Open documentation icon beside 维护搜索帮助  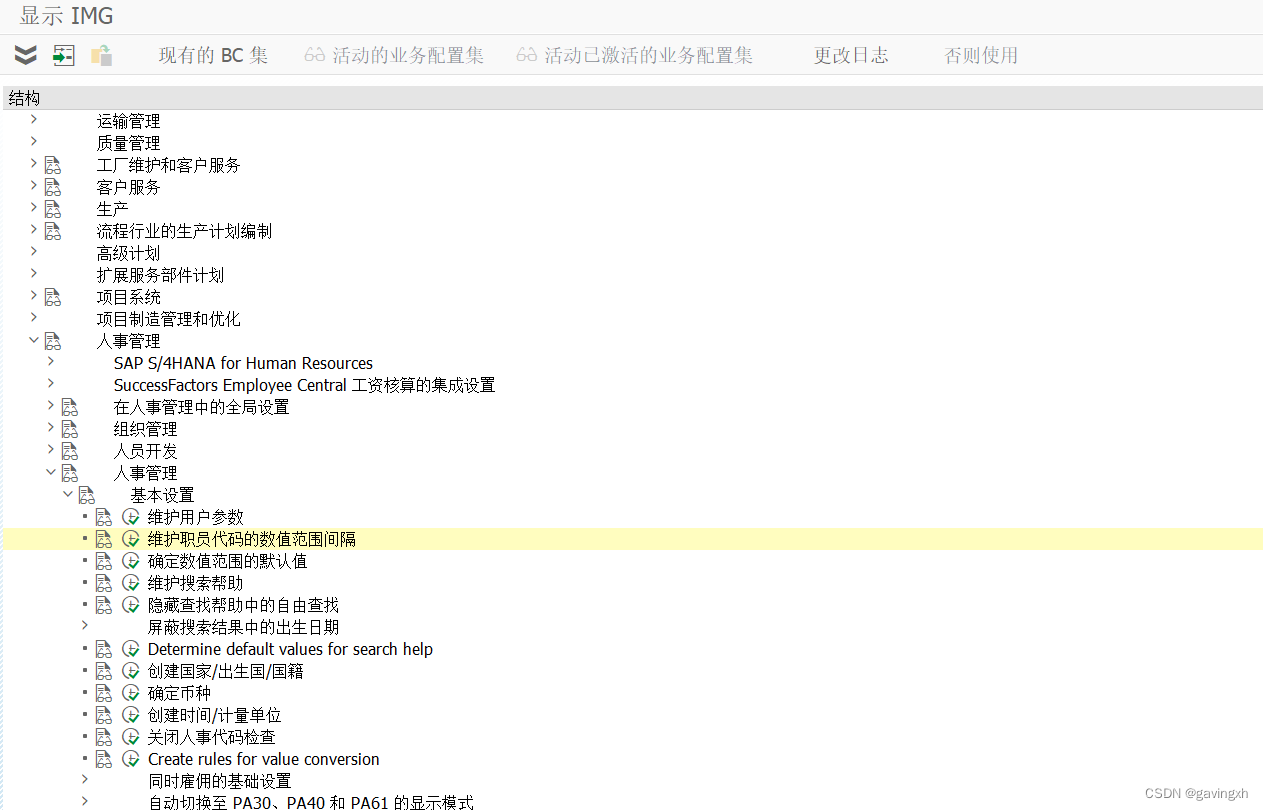pos(104,582)
